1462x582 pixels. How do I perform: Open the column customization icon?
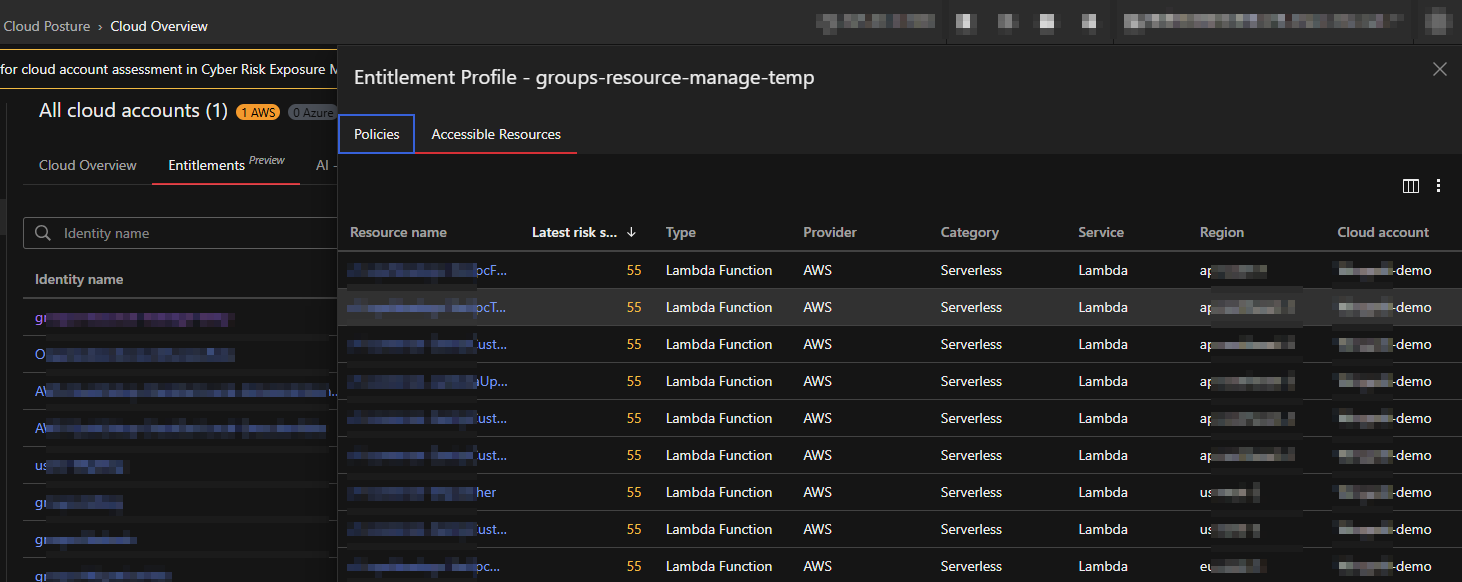[x=1411, y=186]
